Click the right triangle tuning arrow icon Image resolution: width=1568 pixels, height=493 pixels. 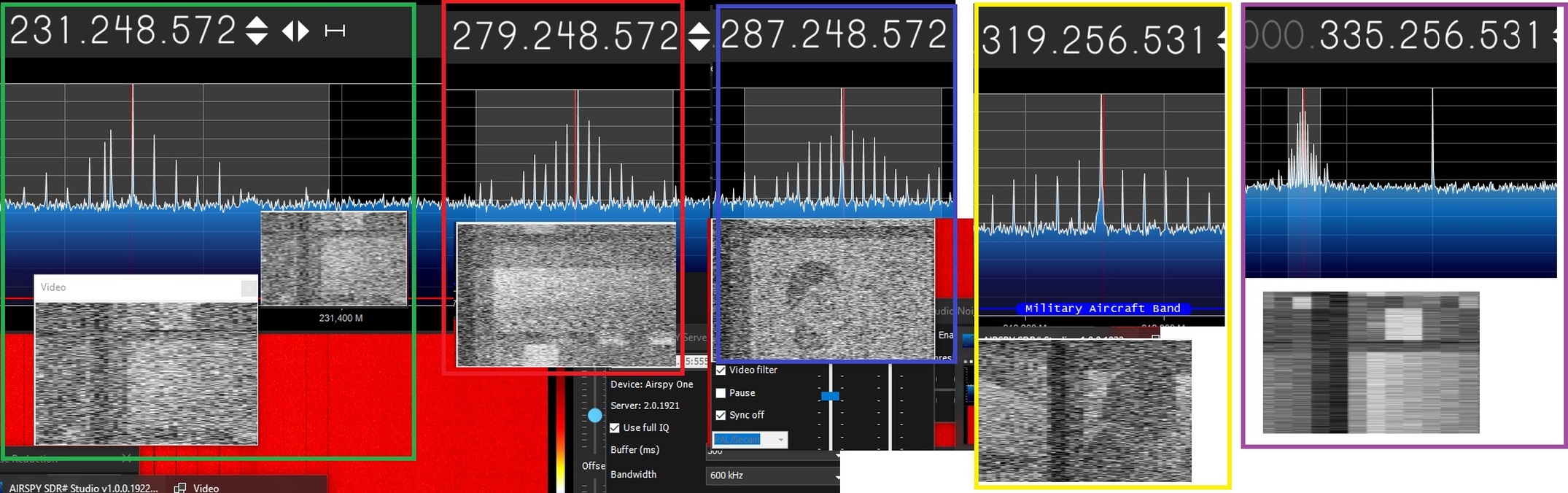coord(303,31)
